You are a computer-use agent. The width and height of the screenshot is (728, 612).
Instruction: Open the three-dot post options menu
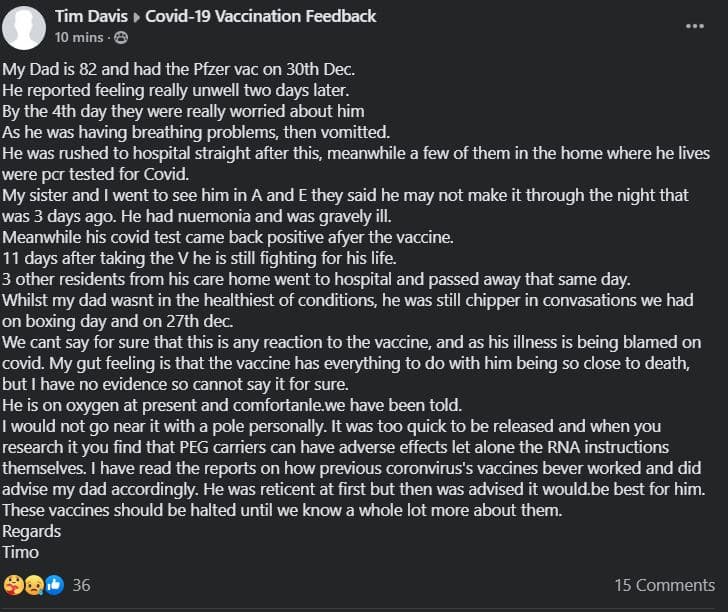(x=695, y=25)
